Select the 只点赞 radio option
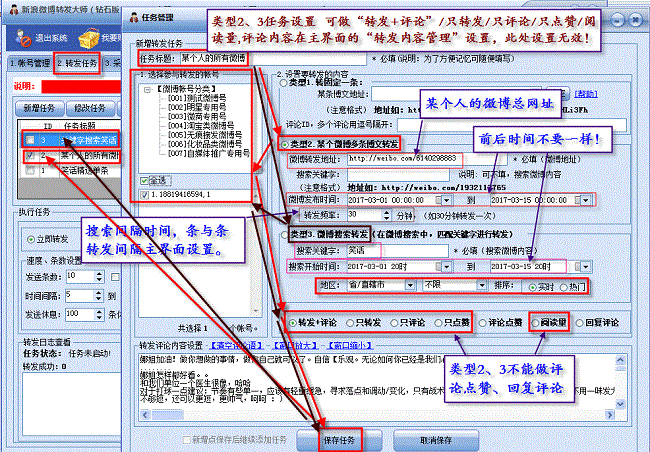The width and height of the screenshot is (650, 452). coord(438,323)
